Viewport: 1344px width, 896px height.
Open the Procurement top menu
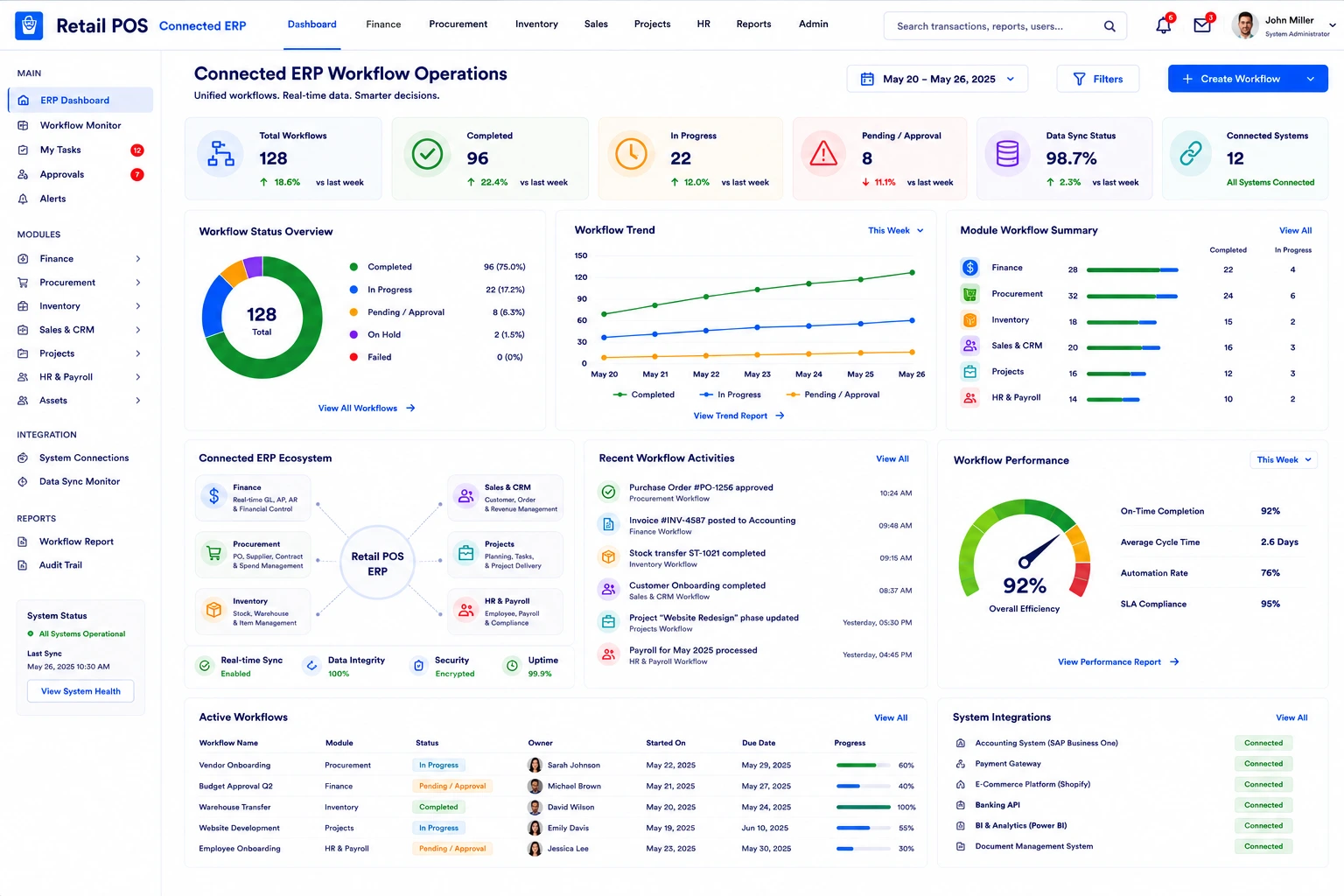tap(458, 24)
